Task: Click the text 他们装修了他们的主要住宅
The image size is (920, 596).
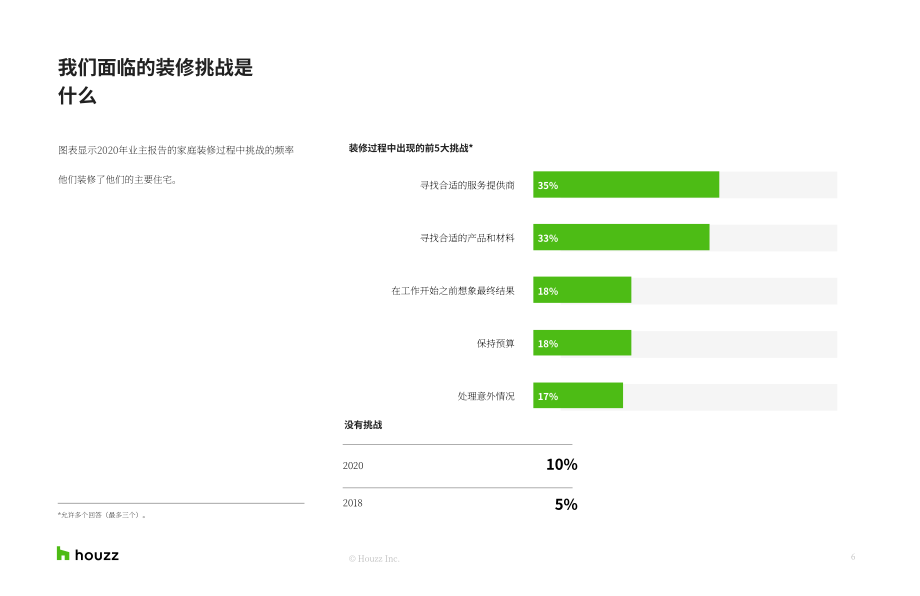Action: 117,180
